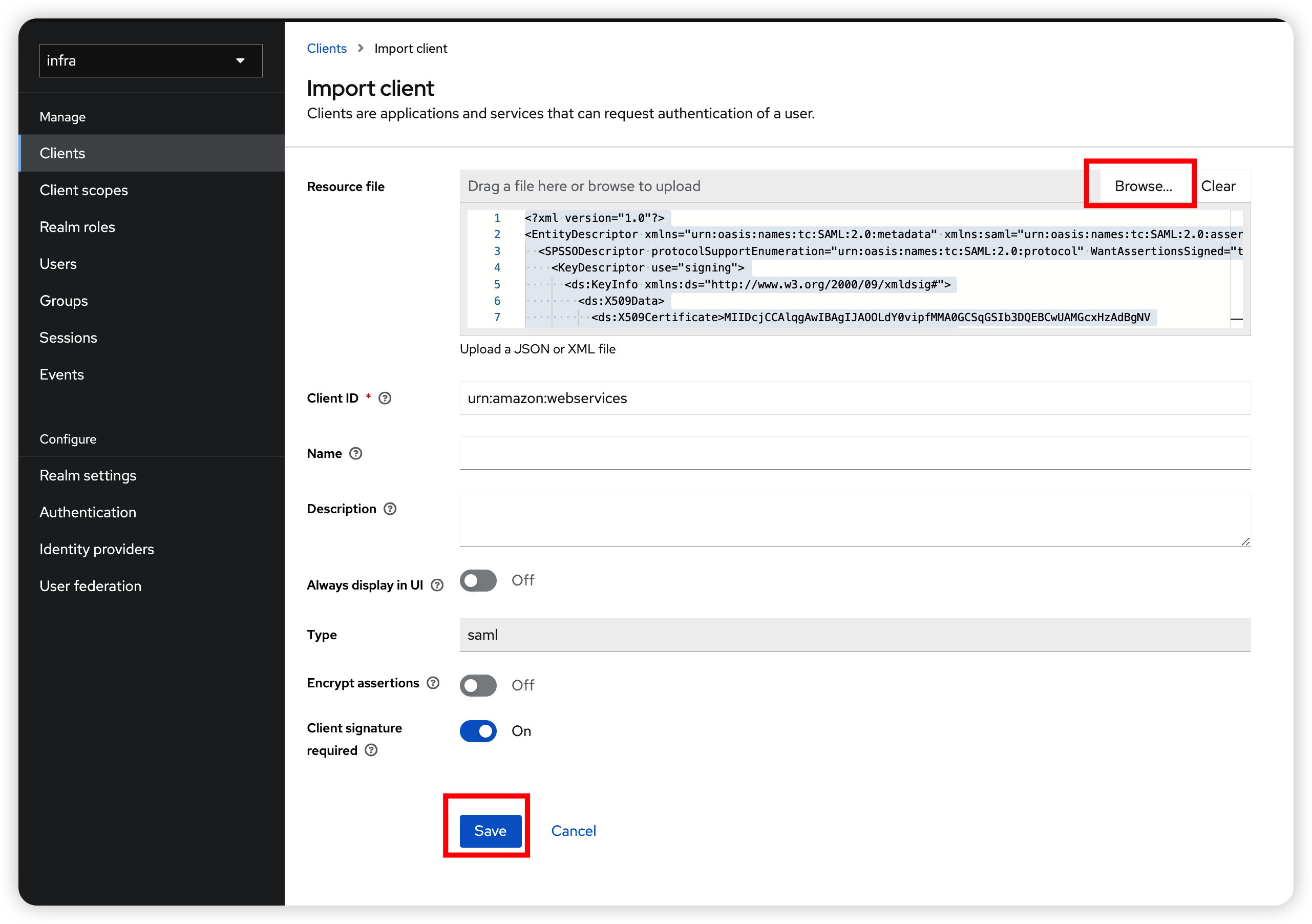
Task: Click the breadcrumb chevron separator icon
Action: coord(361,49)
